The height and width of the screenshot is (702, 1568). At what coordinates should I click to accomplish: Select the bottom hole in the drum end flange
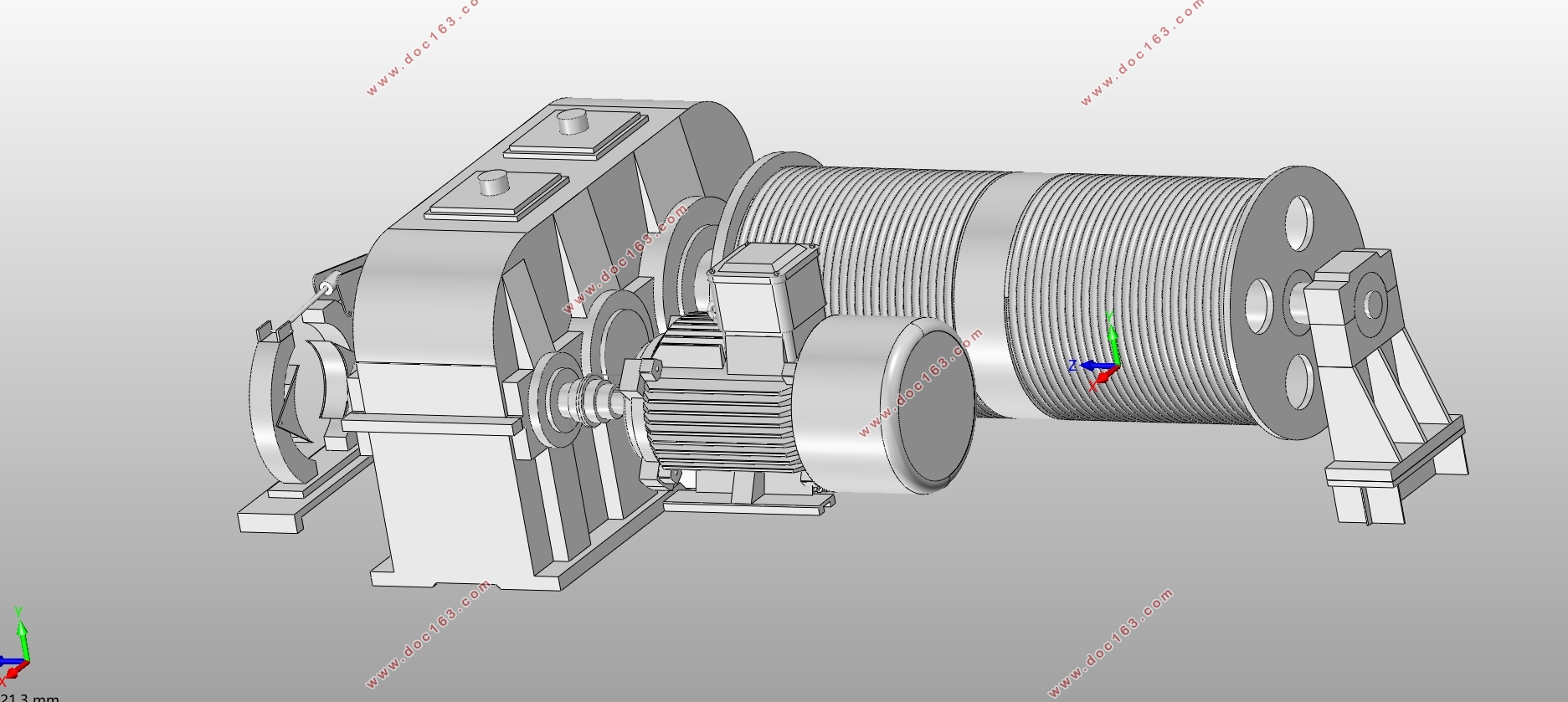point(1297,382)
